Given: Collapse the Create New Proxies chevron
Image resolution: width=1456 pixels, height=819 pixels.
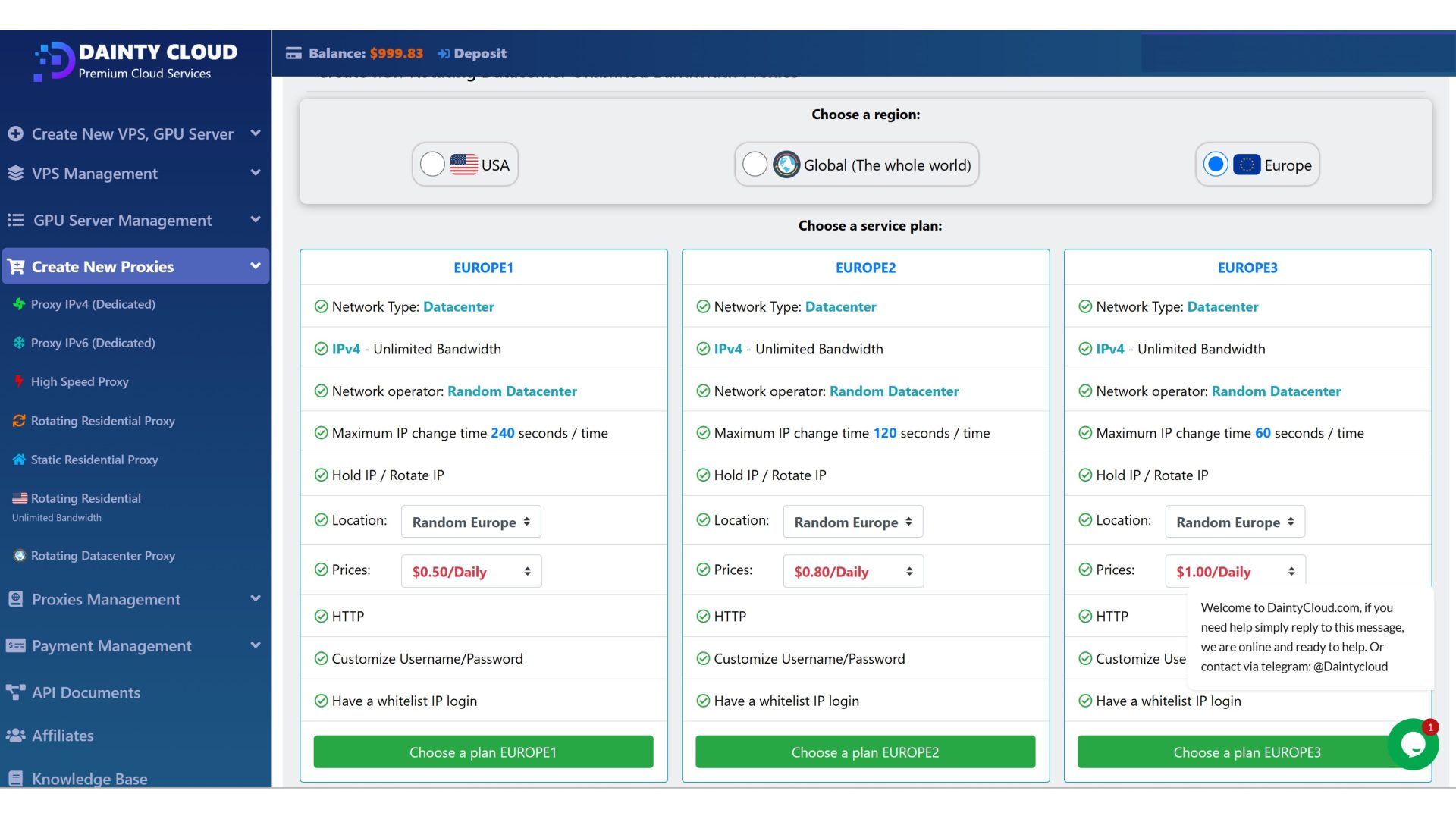Looking at the screenshot, I should [256, 266].
